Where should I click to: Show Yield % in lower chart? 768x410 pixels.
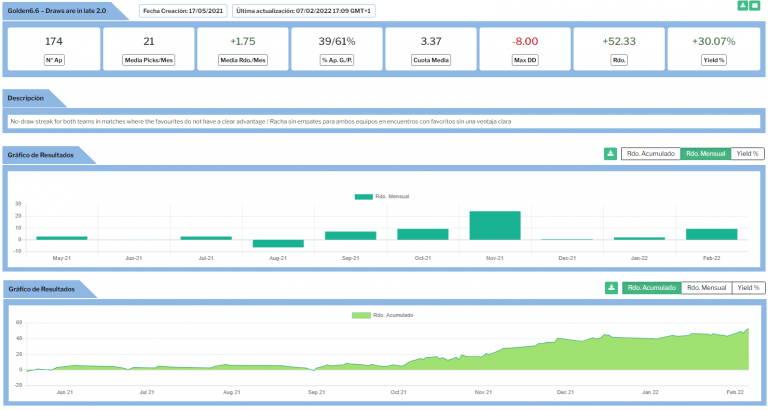(x=747, y=288)
